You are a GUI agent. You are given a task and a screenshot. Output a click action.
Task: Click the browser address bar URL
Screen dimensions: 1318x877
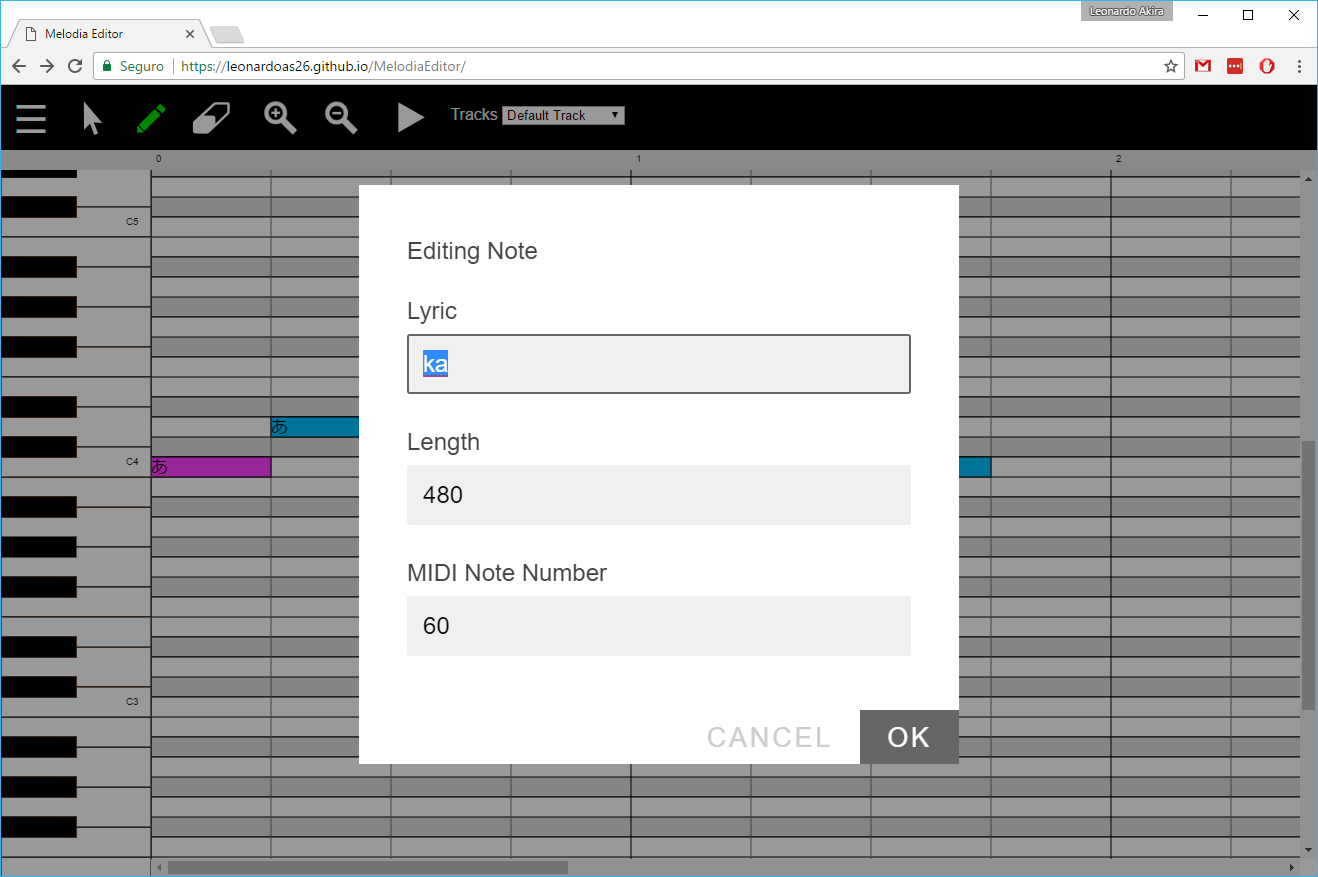pos(324,67)
